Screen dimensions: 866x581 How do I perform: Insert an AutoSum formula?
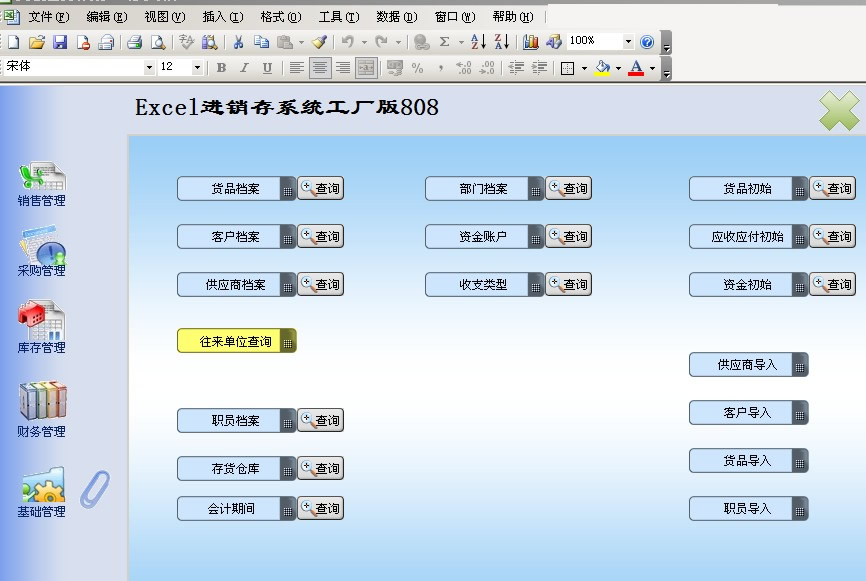pos(445,42)
